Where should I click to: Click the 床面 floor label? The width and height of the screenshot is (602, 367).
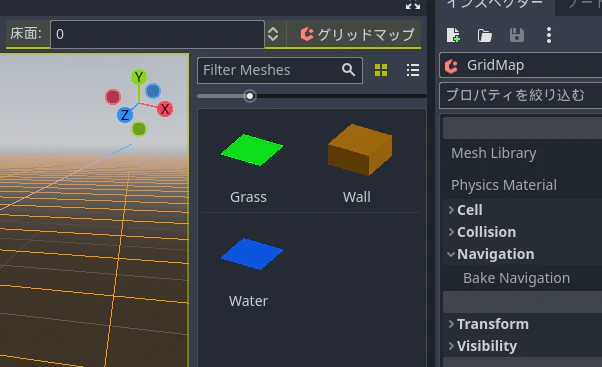click(26, 34)
